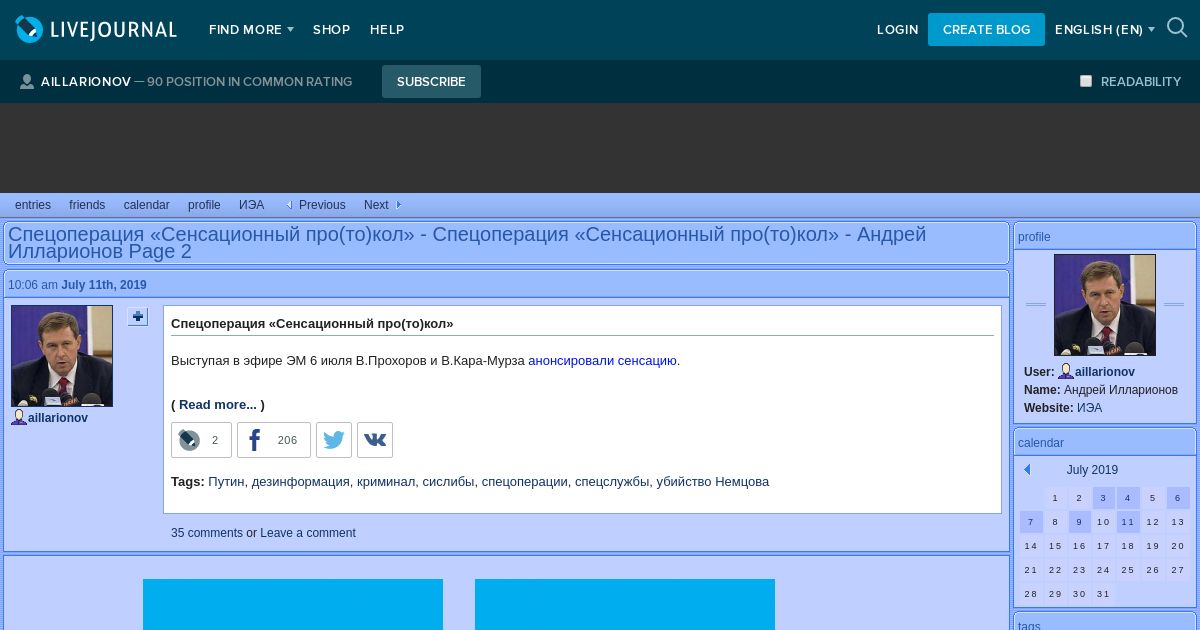Image resolution: width=1200 pixels, height=630 pixels.
Task: Click user icon beside aillarionov under avatar
Action: (19, 417)
